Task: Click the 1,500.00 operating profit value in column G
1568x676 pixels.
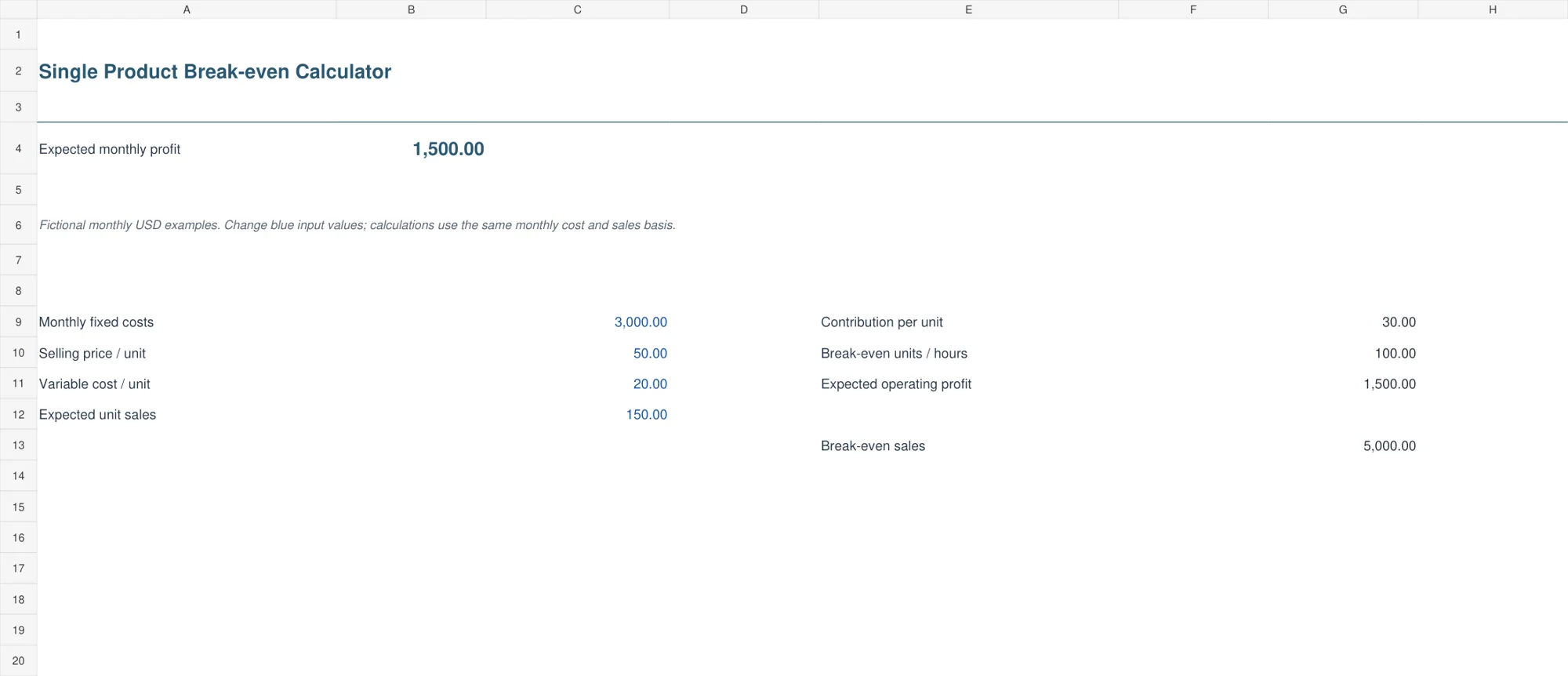Action: [x=1389, y=384]
